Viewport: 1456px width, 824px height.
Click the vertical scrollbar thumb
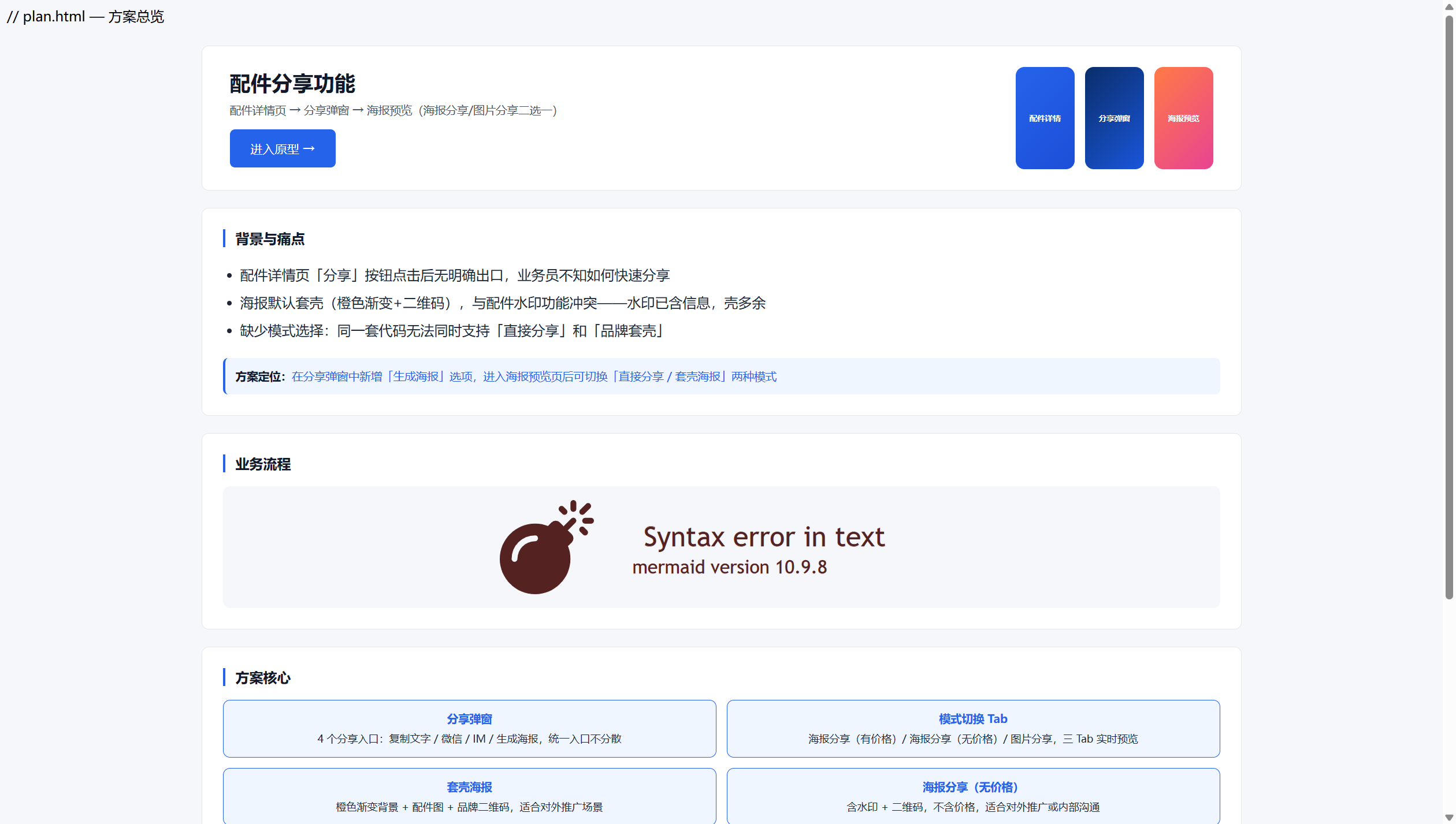click(x=1449, y=306)
